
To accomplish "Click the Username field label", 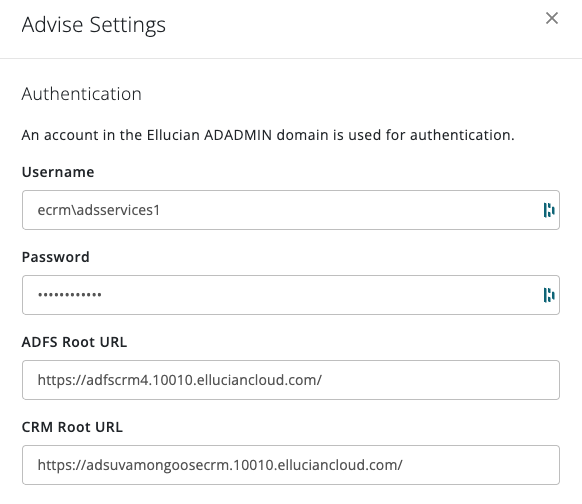I will [58, 172].
